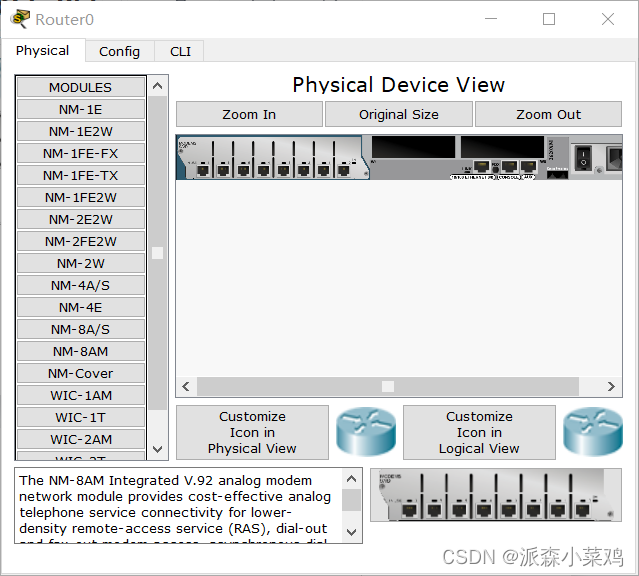Select the NM-2E2W module

click(81, 219)
